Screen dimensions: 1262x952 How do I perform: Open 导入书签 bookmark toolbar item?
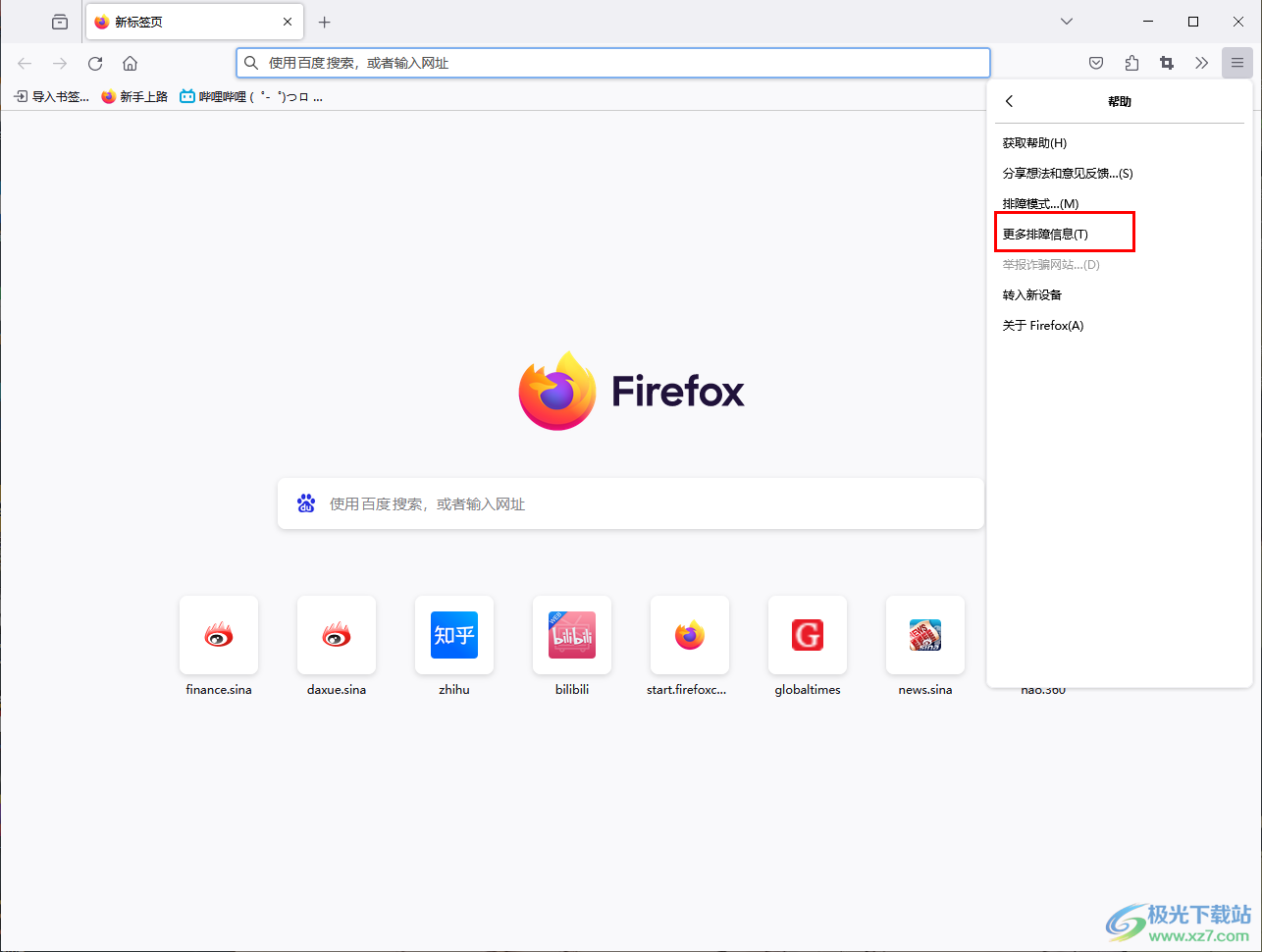51,96
